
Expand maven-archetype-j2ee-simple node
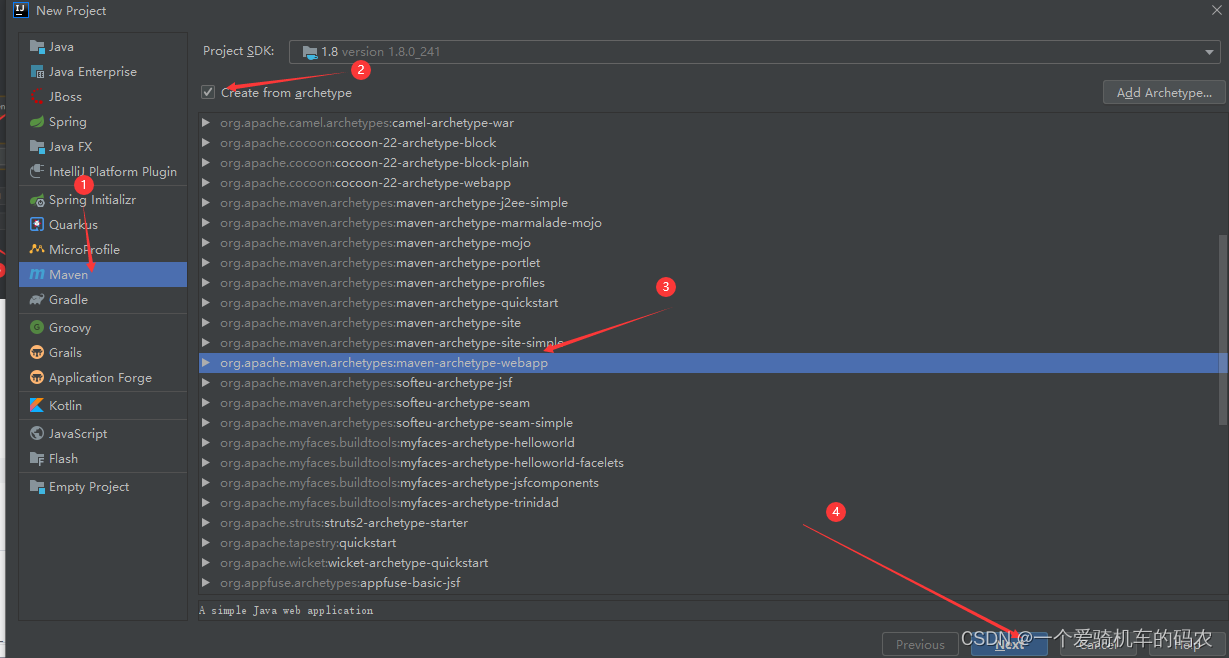(206, 203)
